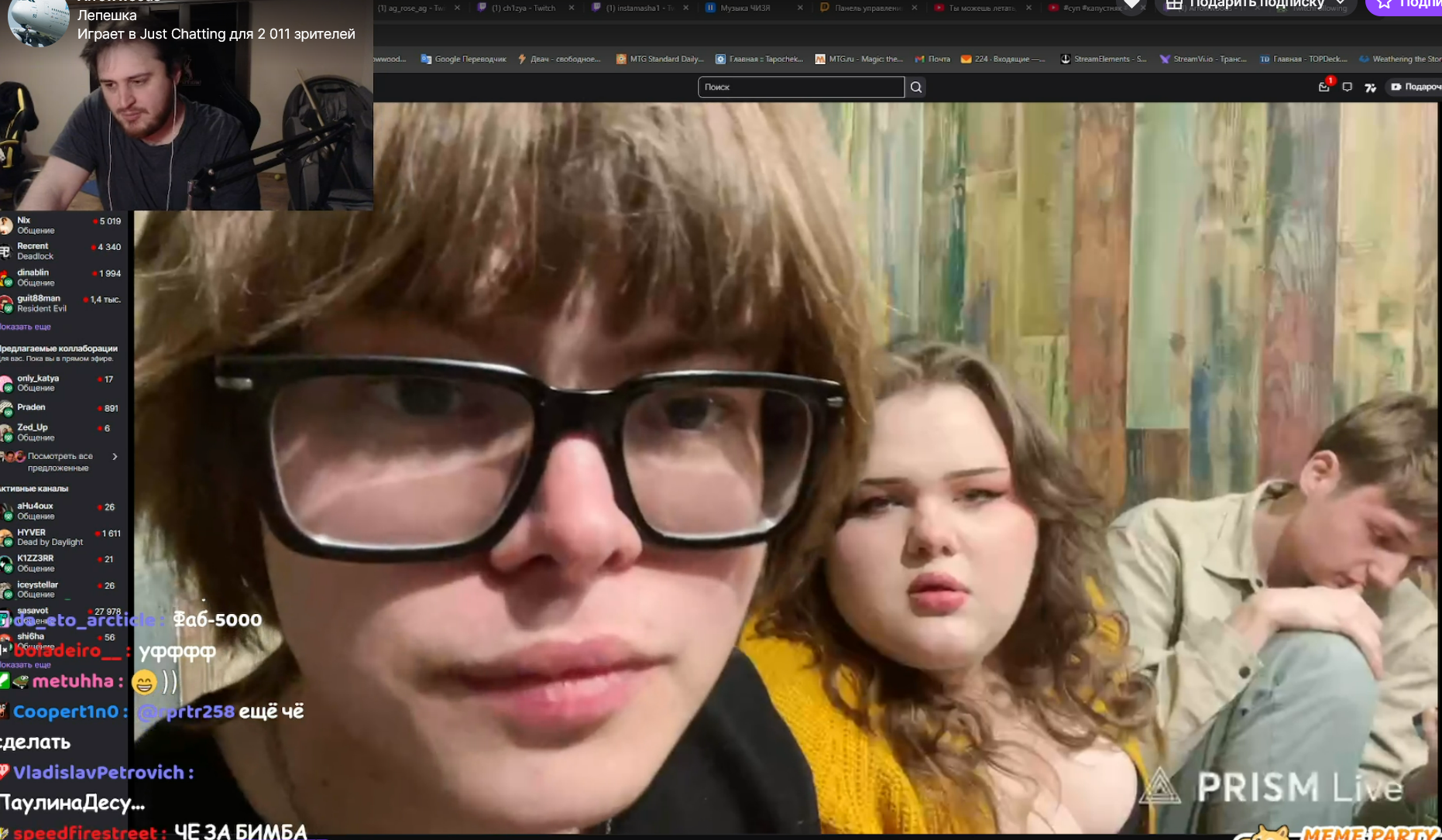This screenshot has width=1442, height=840.
Task: Switch to the instamasha1 browser tab
Action: [x=639, y=8]
